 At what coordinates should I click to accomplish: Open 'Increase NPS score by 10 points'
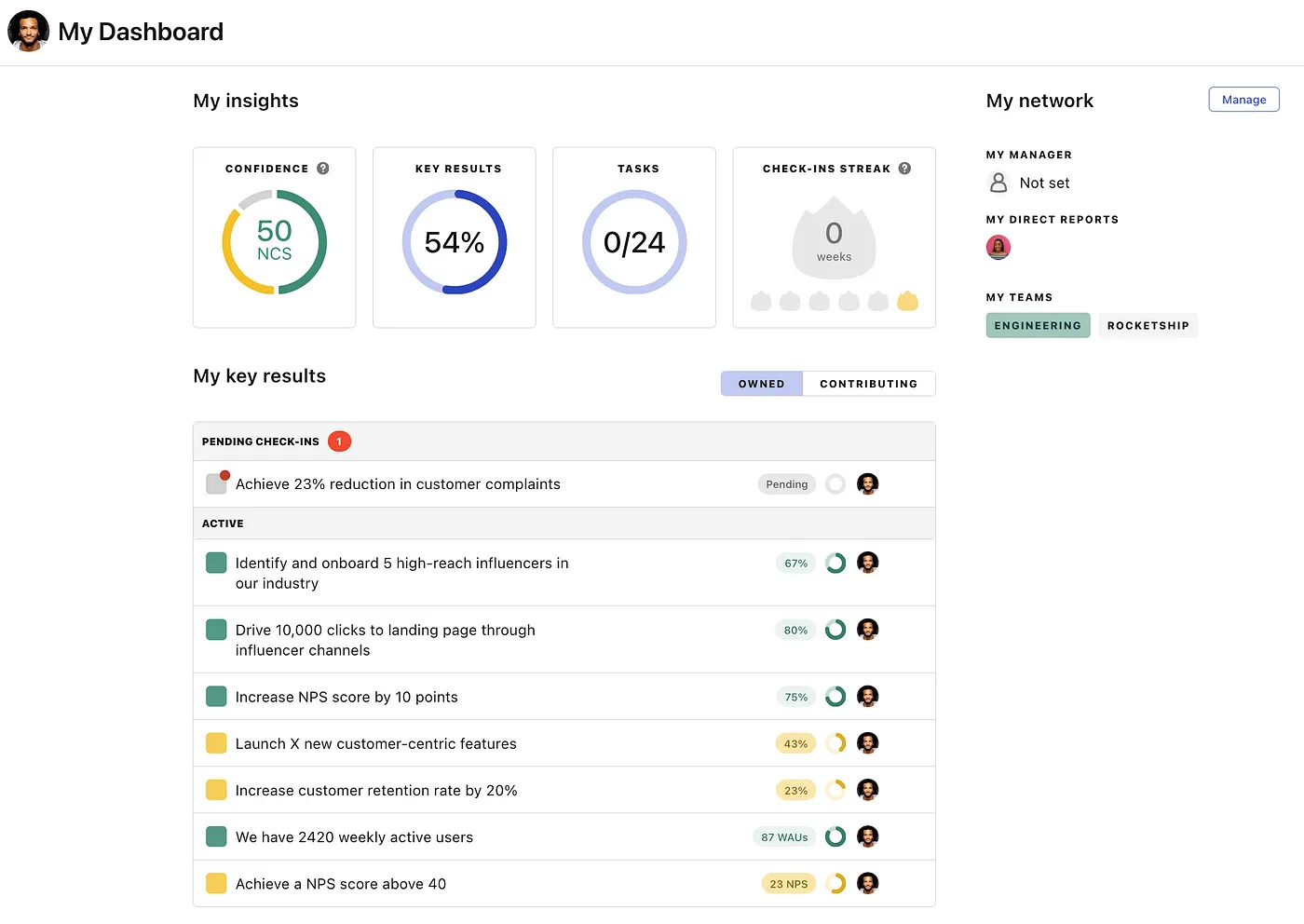[x=346, y=697]
